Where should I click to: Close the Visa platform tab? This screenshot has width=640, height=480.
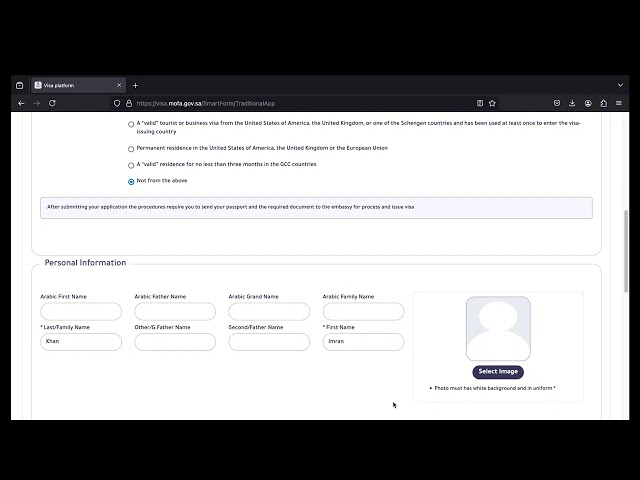click(x=119, y=85)
